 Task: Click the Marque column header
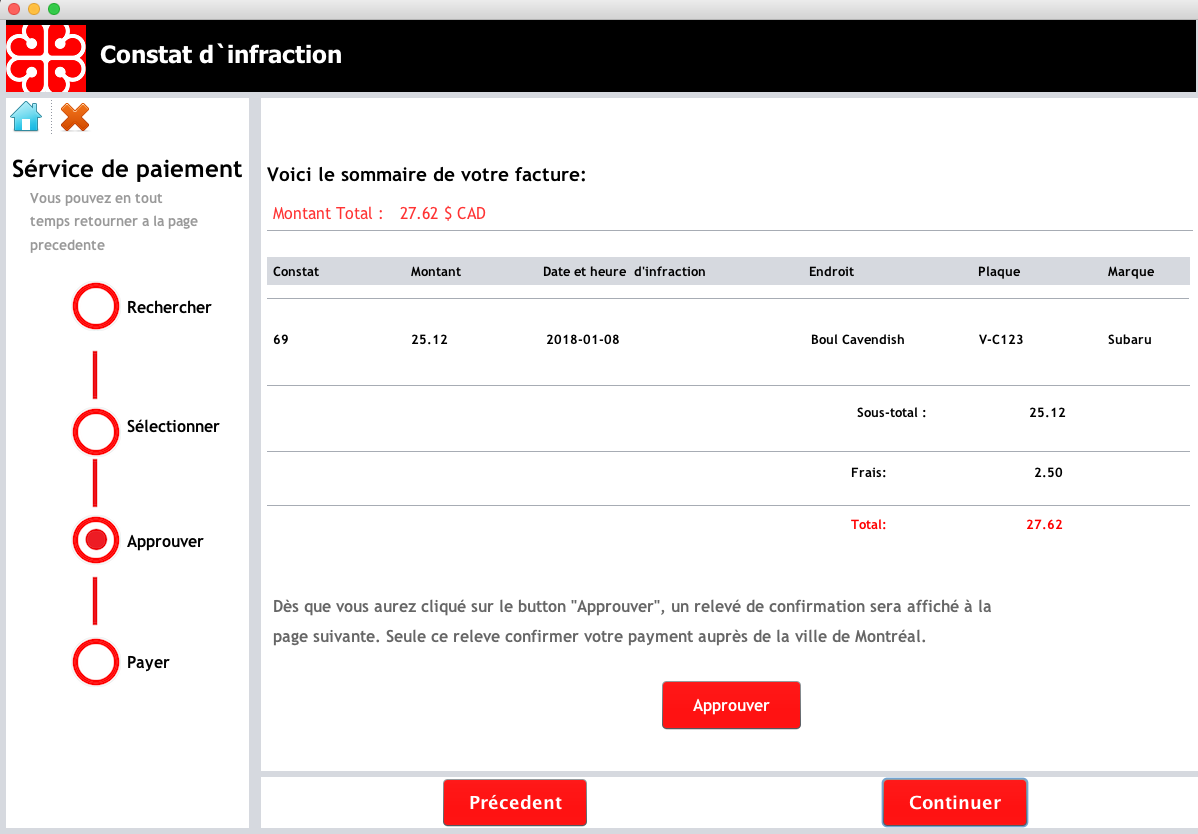click(1131, 271)
